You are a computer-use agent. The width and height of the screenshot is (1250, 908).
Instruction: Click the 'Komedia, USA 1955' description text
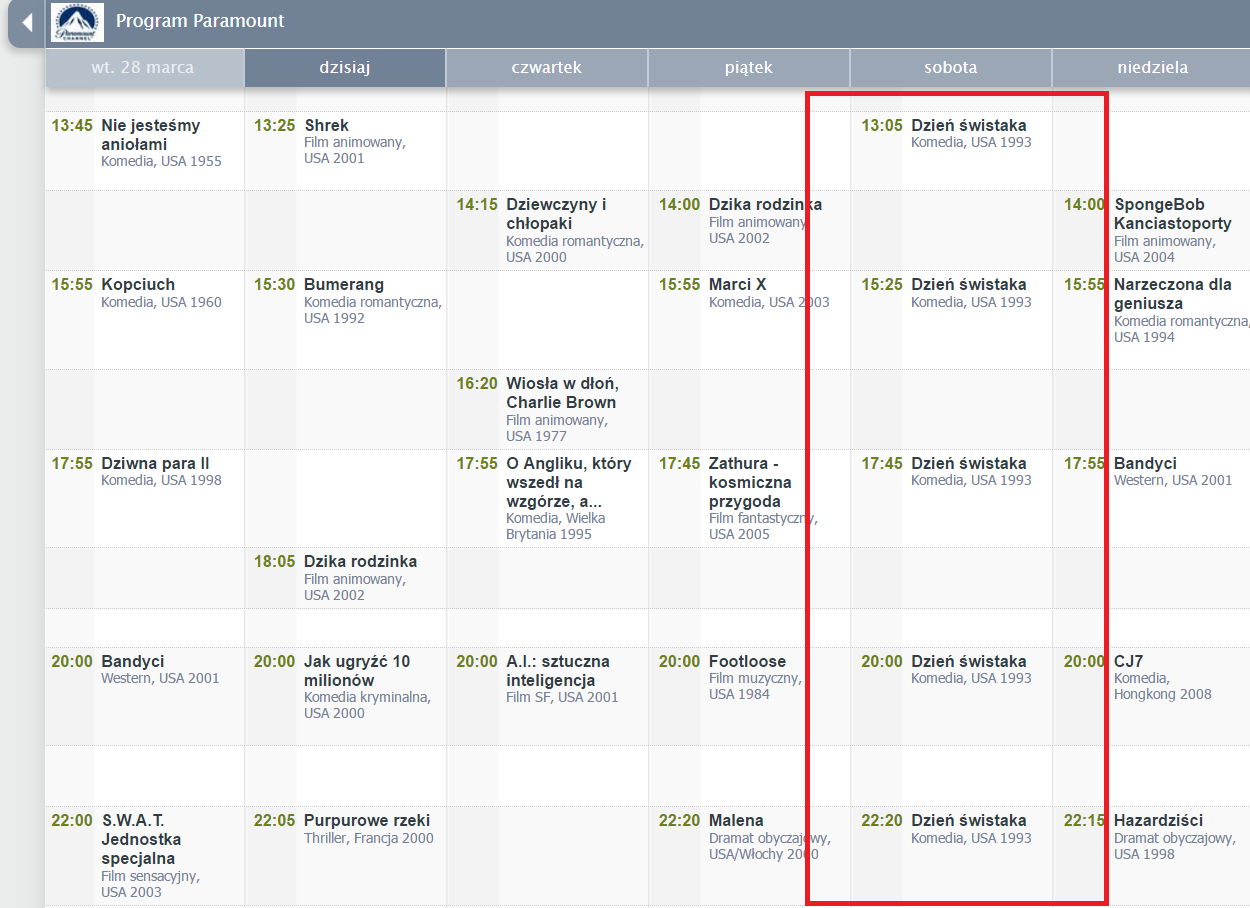161,161
